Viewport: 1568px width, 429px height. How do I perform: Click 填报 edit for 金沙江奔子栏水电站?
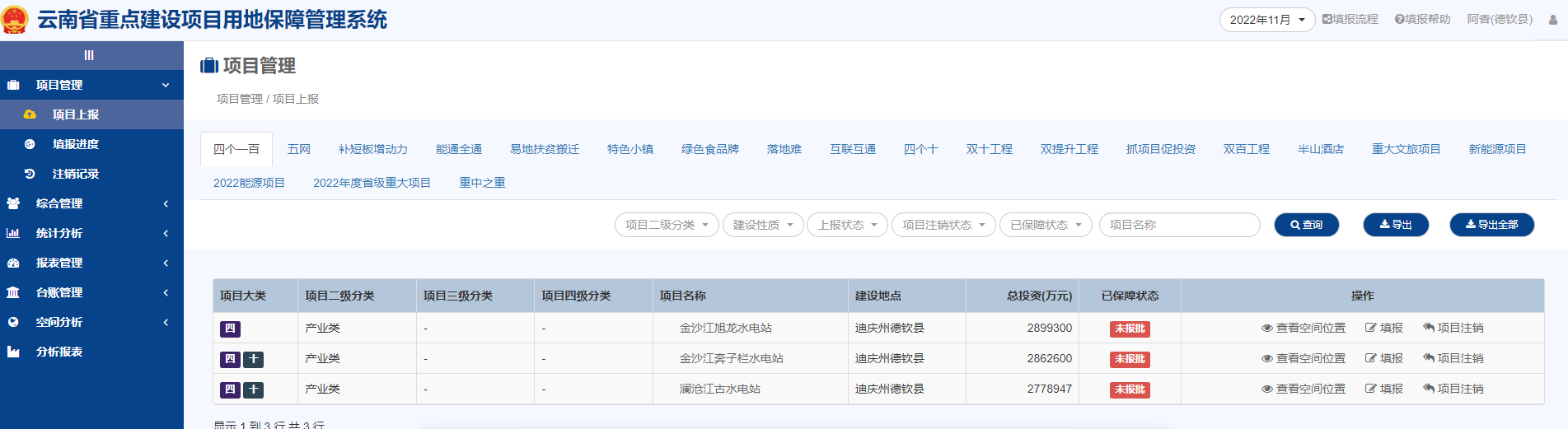click(1384, 358)
